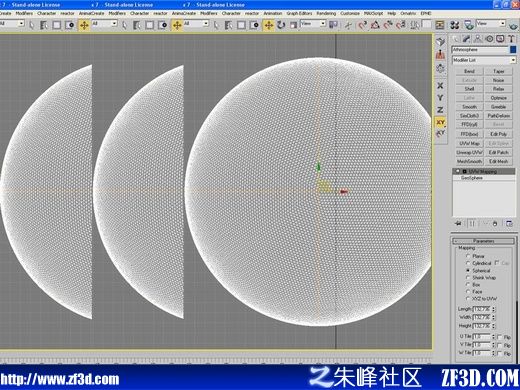The width and height of the screenshot is (520, 390).
Task: Open the Modifier List dropdown
Action: 484,60
